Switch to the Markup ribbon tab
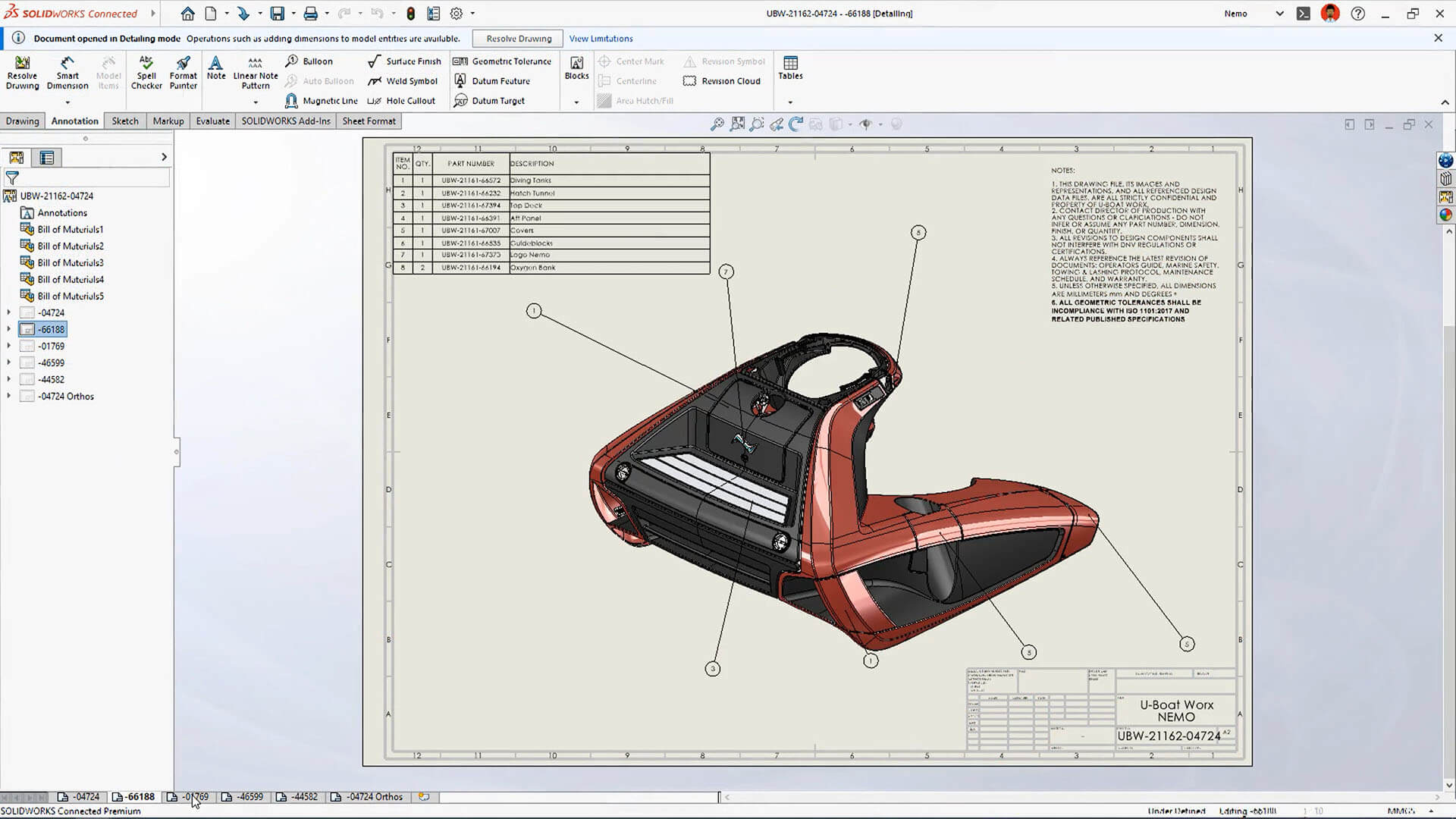This screenshot has height=819, width=1456. click(168, 121)
